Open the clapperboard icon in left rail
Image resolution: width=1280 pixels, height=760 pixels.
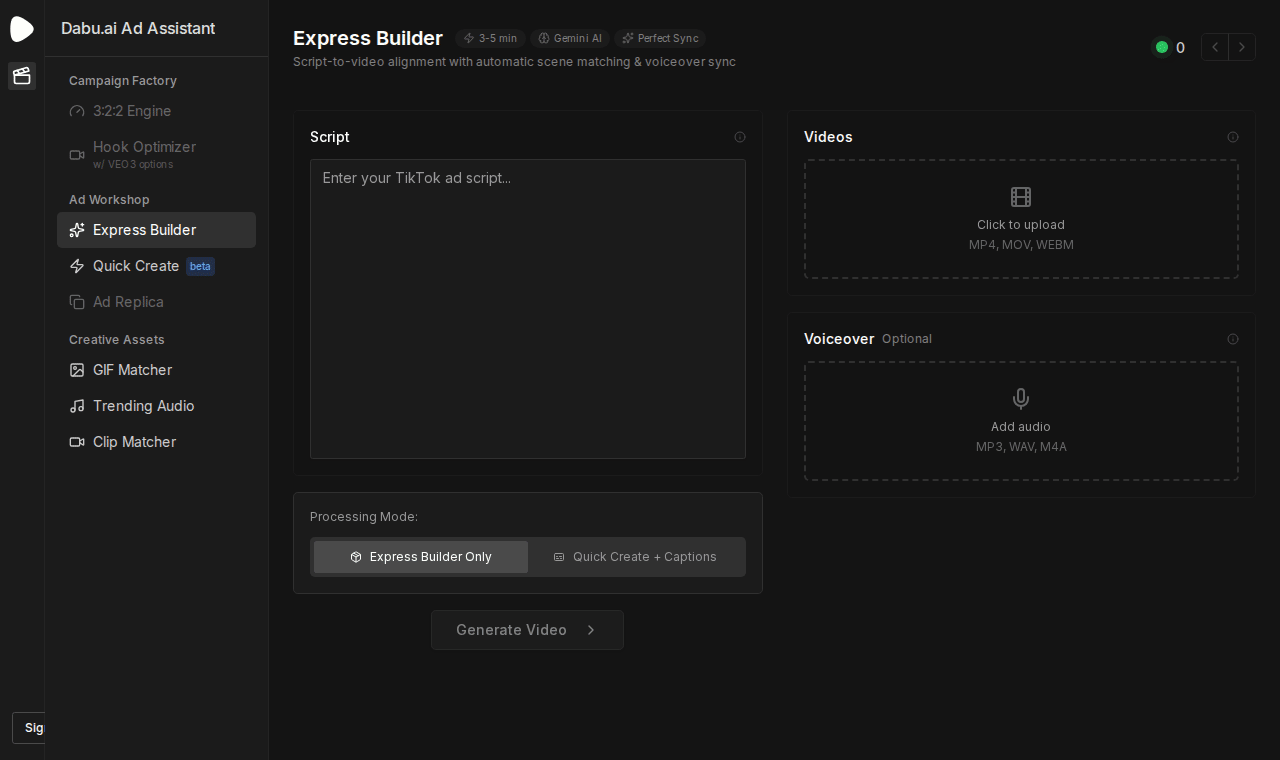[22, 76]
